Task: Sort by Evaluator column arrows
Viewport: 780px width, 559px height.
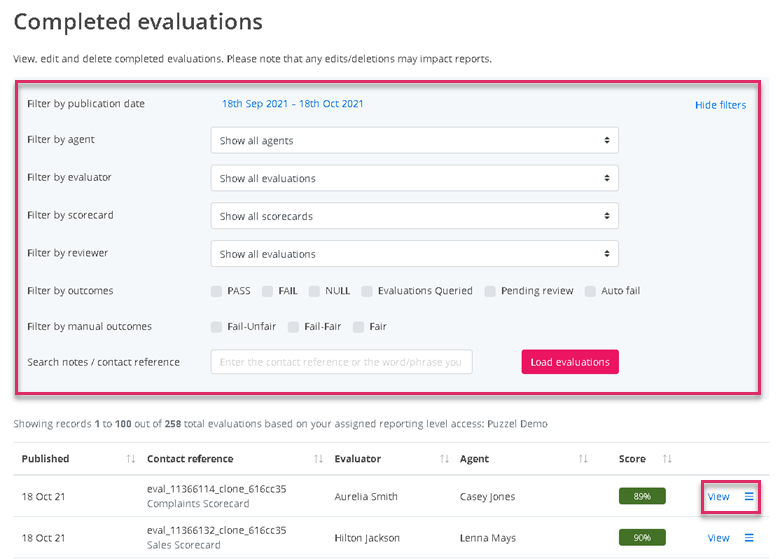Action: click(x=445, y=459)
